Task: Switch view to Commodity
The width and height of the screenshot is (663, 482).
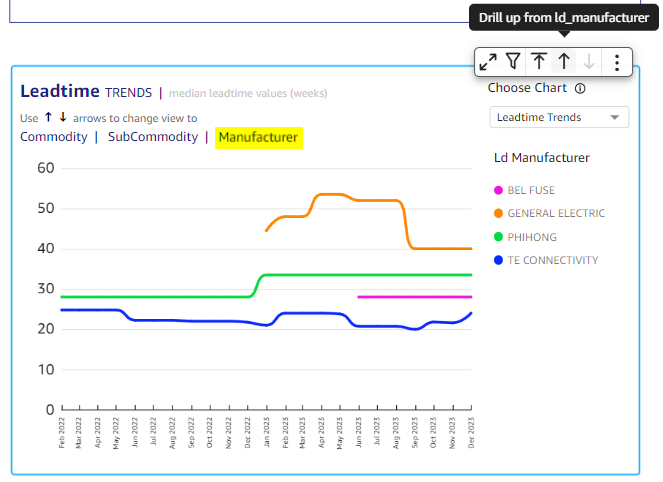Action: point(53,137)
